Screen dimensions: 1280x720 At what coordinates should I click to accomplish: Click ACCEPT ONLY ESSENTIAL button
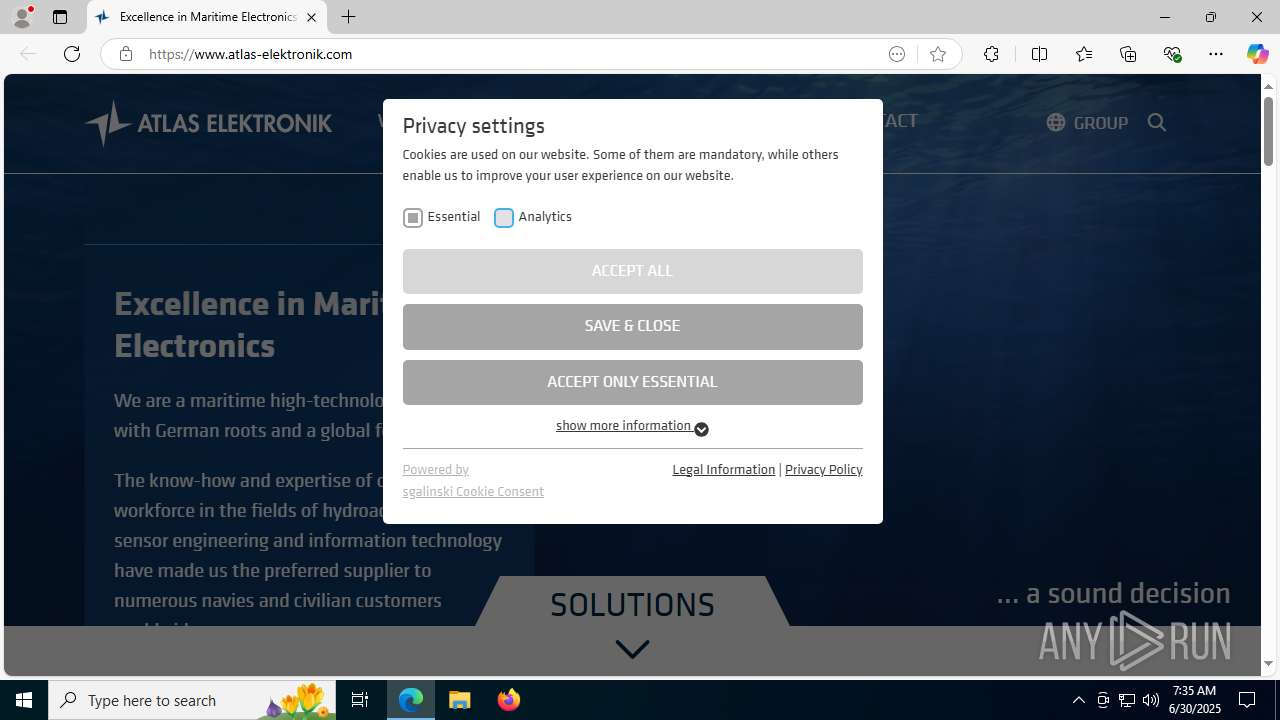(x=632, y=382)
